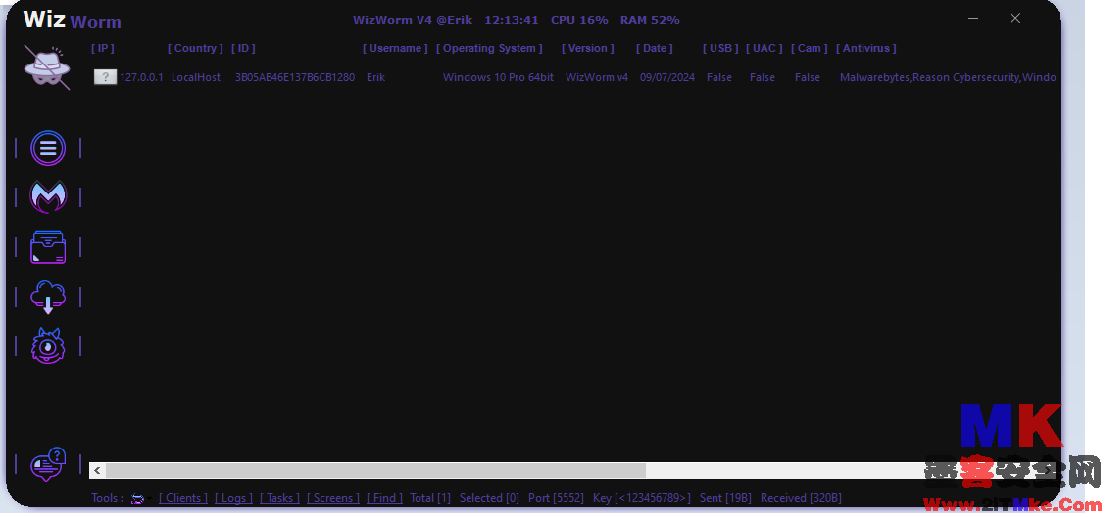Click the Antivirus column header
This screenshot has height=517, width=1107.
[x=866, y=48]
